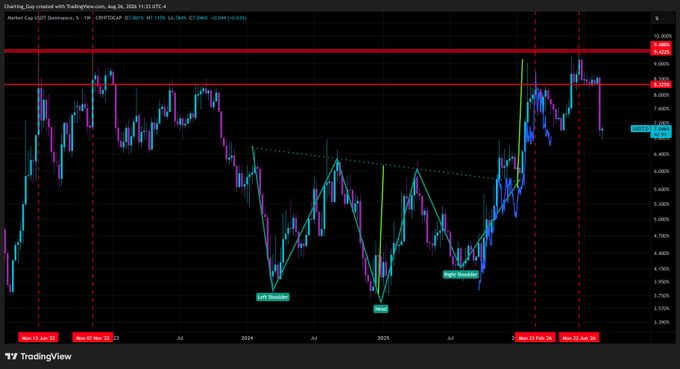Select the Mon 23 Feb '26 date marker
Screen dimensions: 680x369
click(x=535, y=338)
